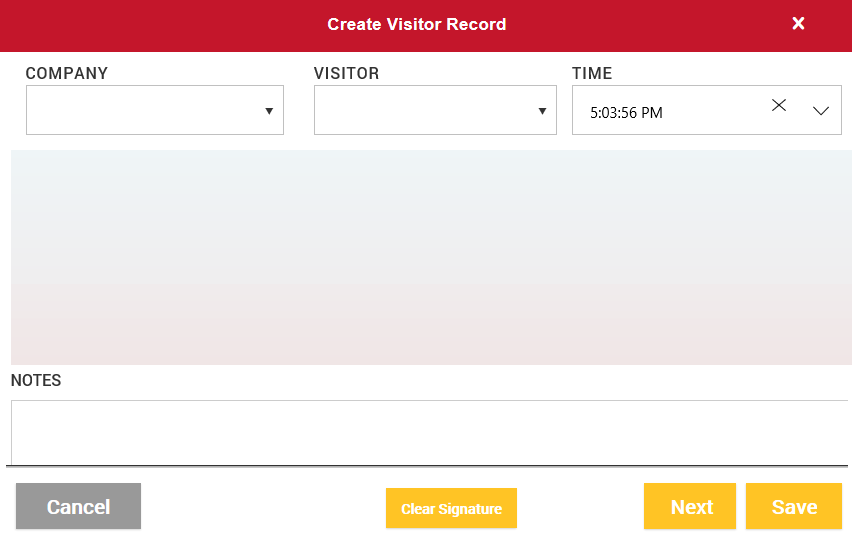852x540 pixels.
Task: Click the Clear Signature button
Action: (x=451, y=508)
